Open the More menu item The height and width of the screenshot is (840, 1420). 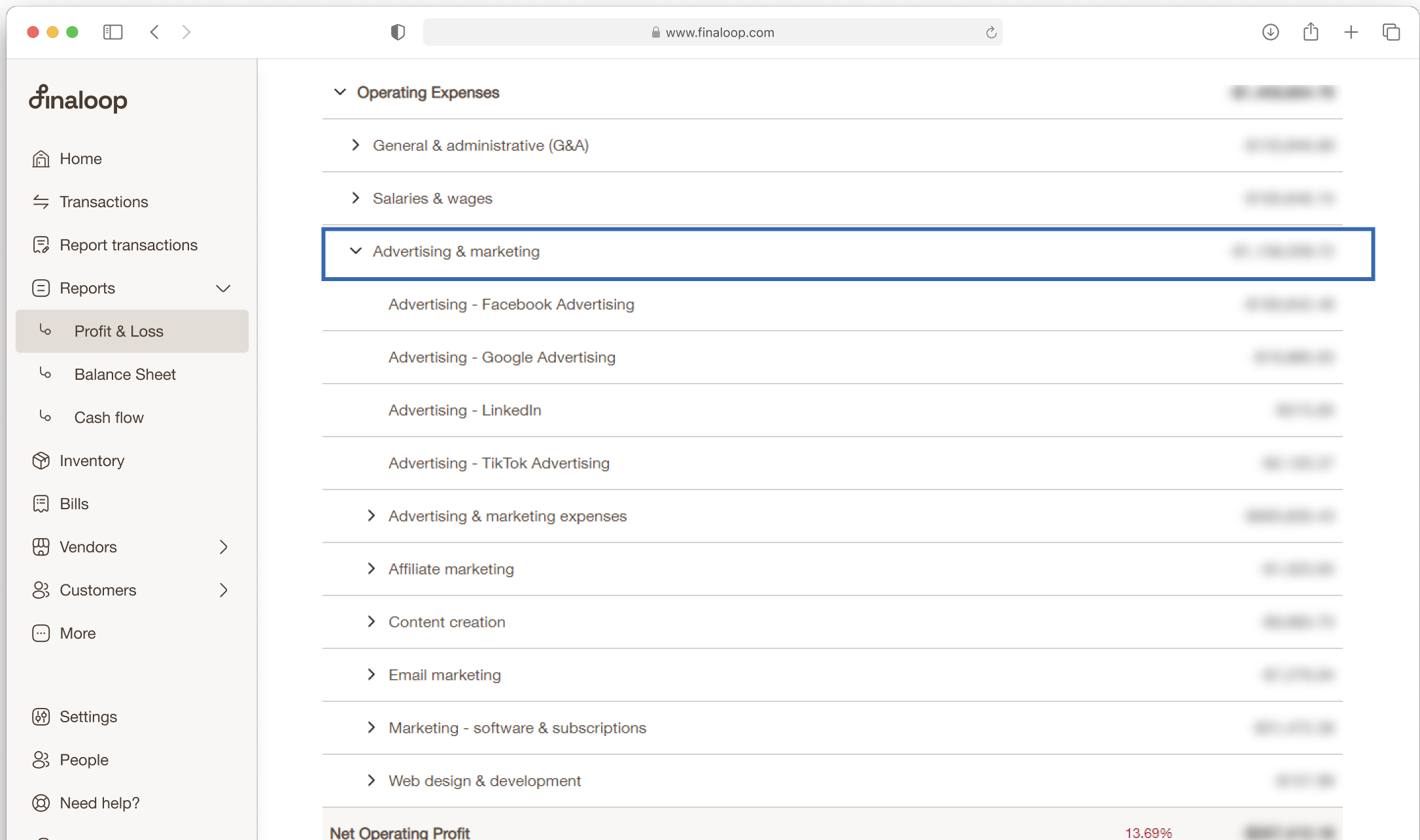(78, 633)
